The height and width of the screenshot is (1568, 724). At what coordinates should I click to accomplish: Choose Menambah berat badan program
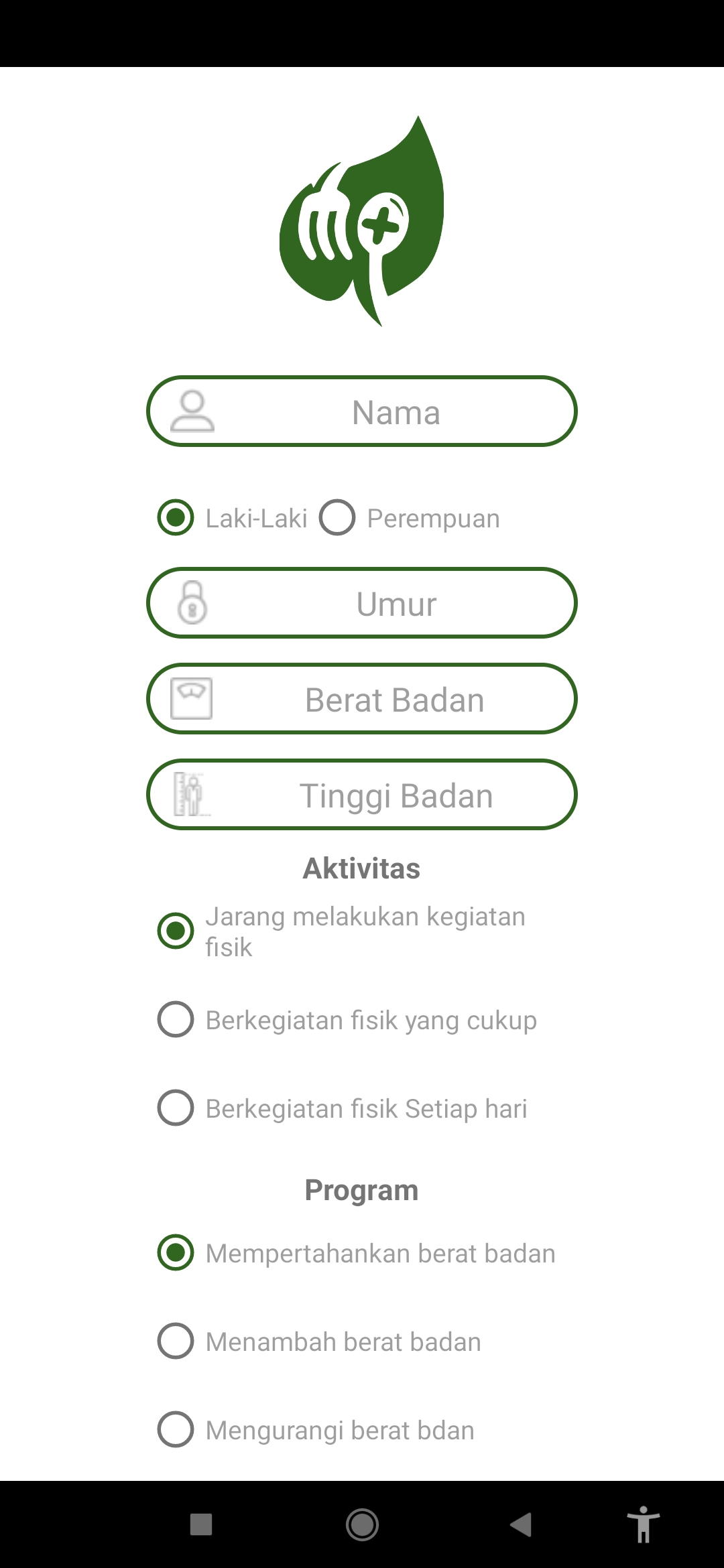176,1341
